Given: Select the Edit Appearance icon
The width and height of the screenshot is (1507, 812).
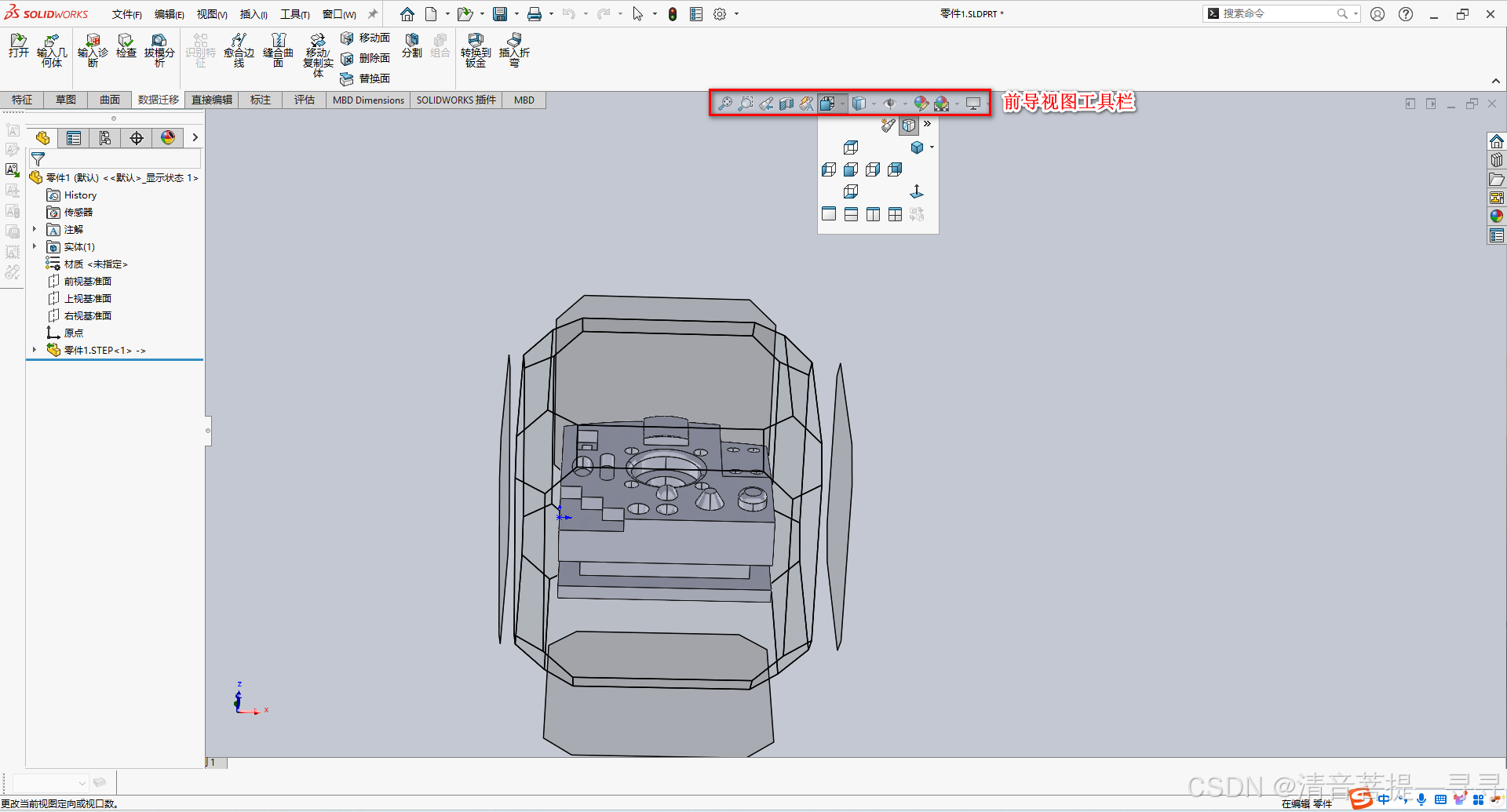Looking at the screenshot, I should coord(921,103).
